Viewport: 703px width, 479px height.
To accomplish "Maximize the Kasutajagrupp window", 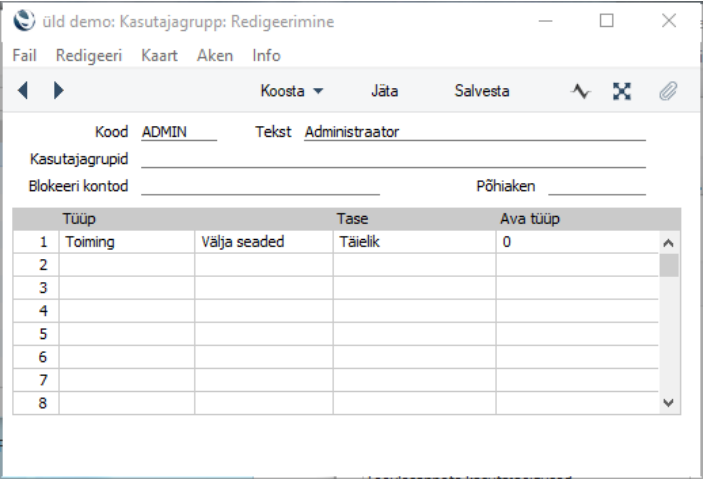I will coord(607,21).
